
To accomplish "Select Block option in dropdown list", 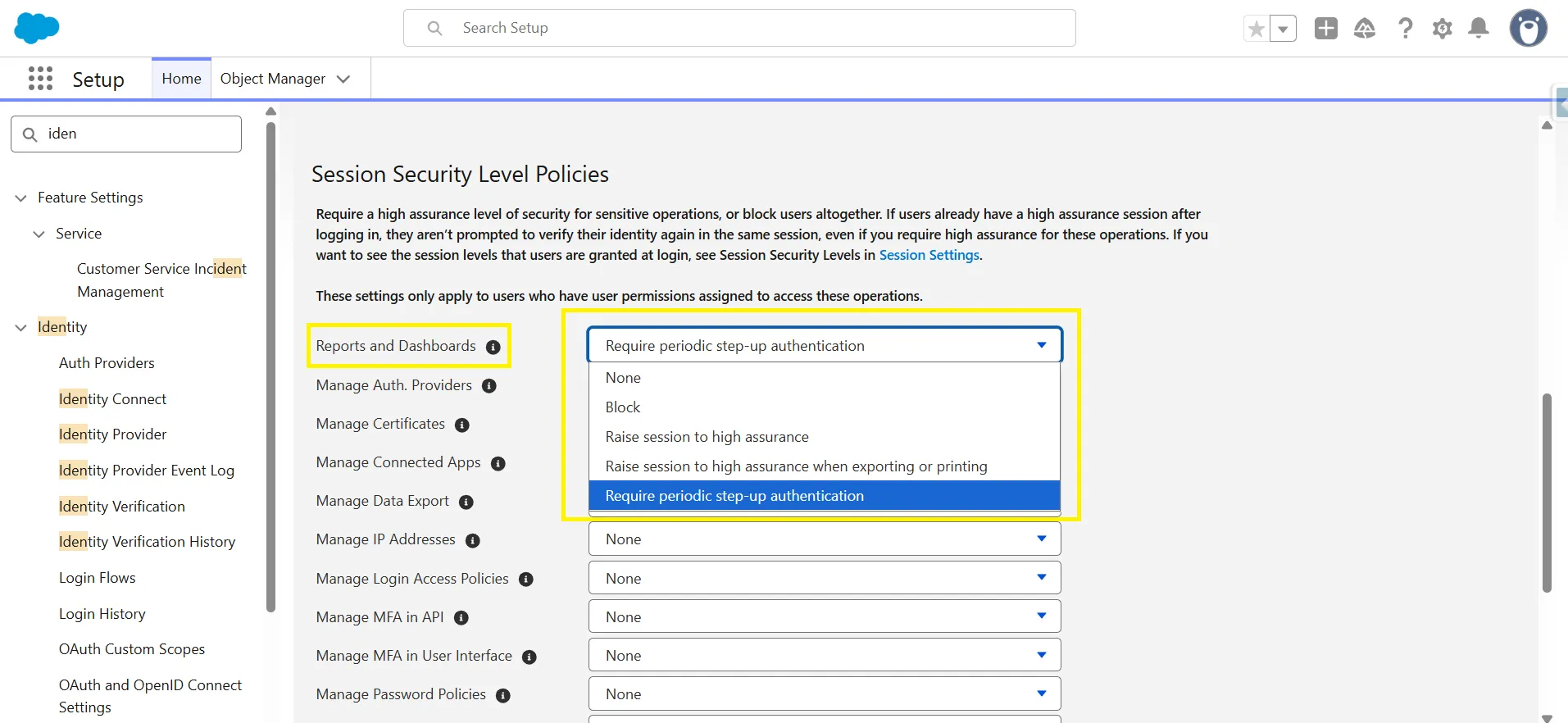I will [825, 407].
